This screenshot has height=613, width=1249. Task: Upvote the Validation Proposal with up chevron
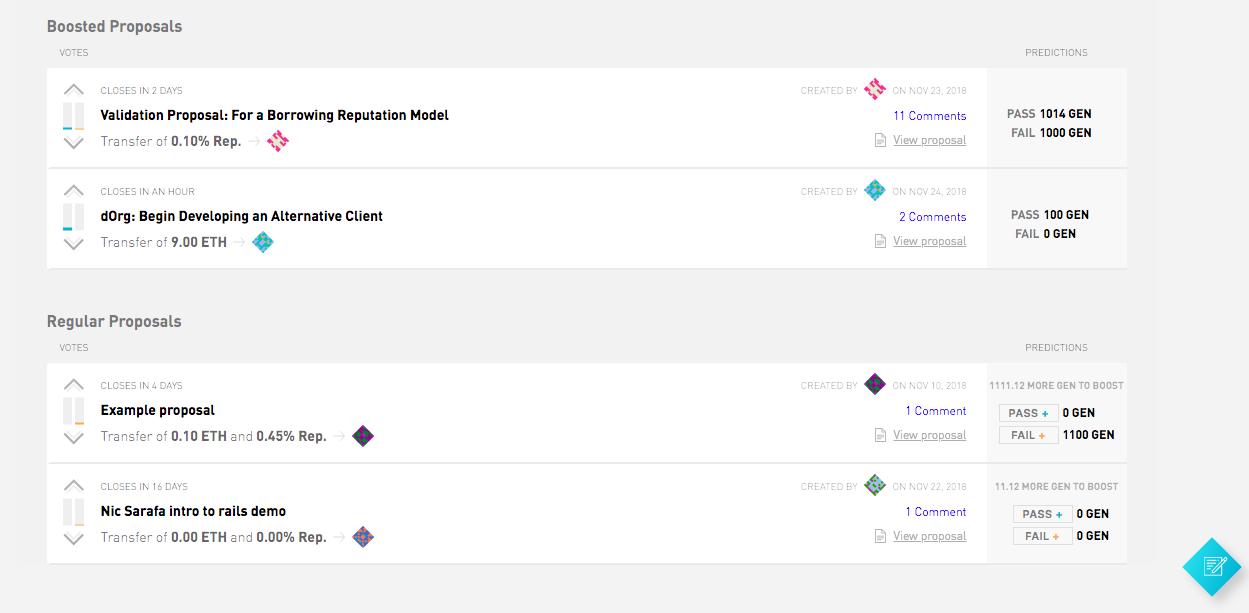74,90
